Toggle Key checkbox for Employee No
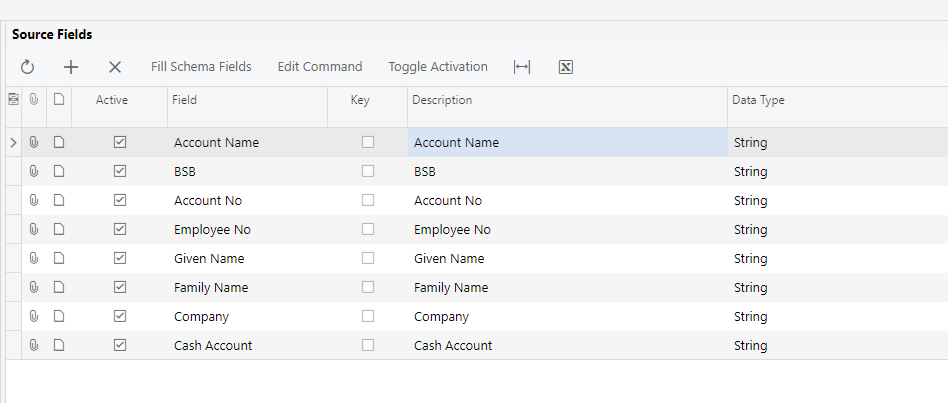Viewport: 948px width, 403px height. [368, 229]
